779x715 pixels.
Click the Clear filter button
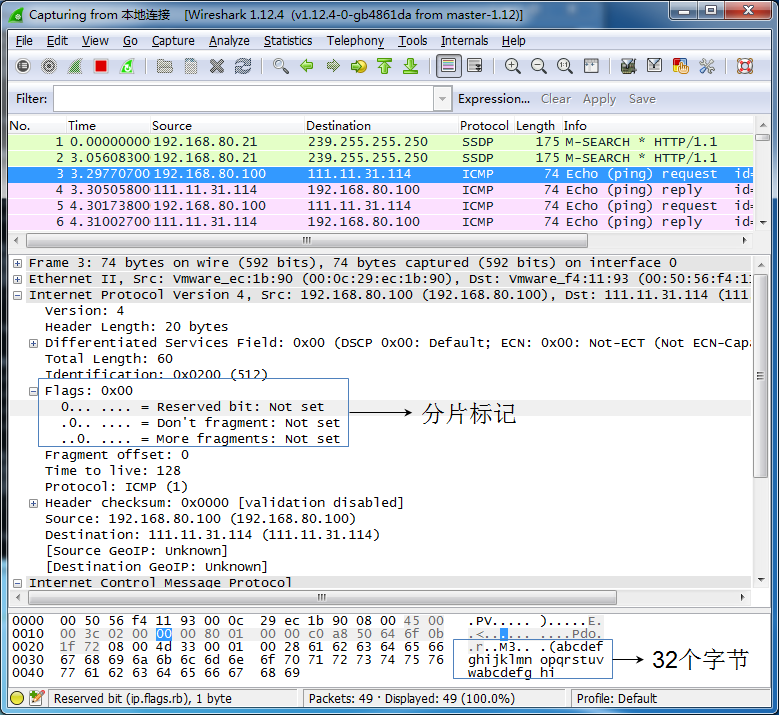tap(556, 99)
